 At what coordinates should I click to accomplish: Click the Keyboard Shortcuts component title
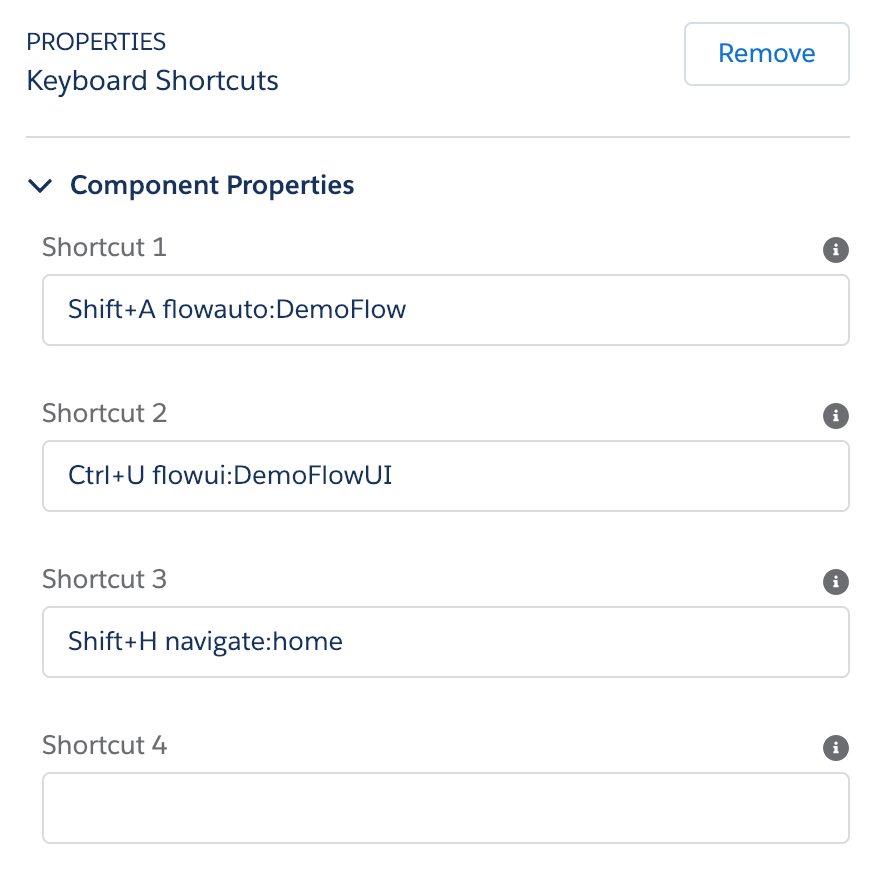tap(152, 81)
